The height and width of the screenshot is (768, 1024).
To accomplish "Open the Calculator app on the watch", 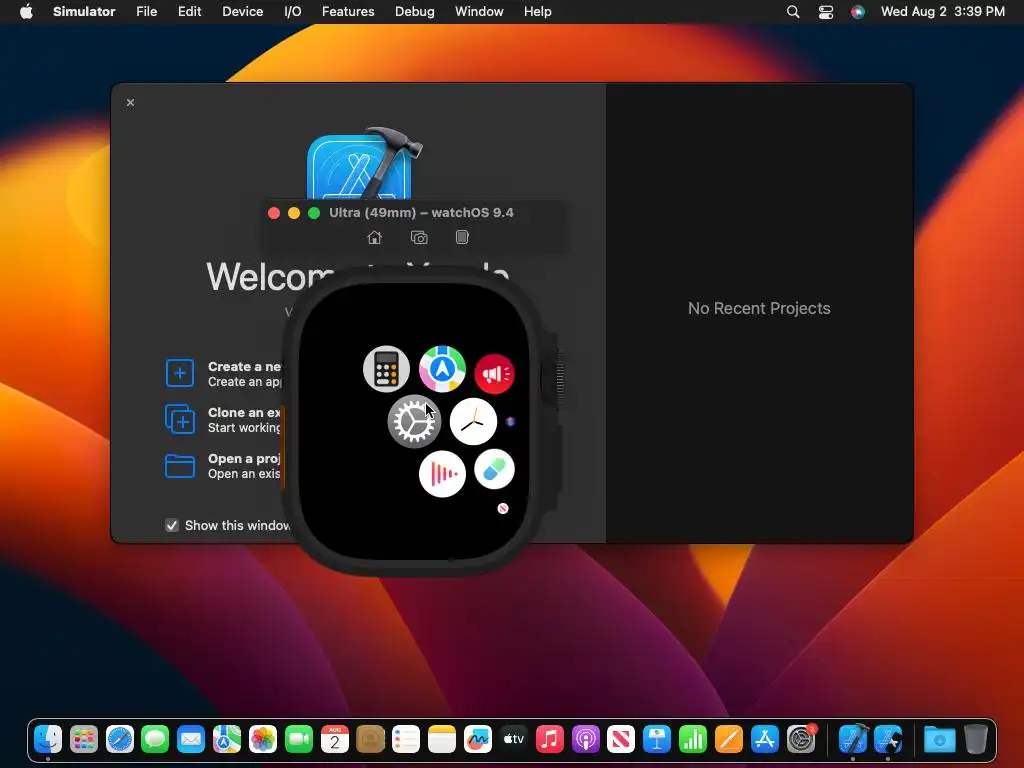I will point(386,369).
